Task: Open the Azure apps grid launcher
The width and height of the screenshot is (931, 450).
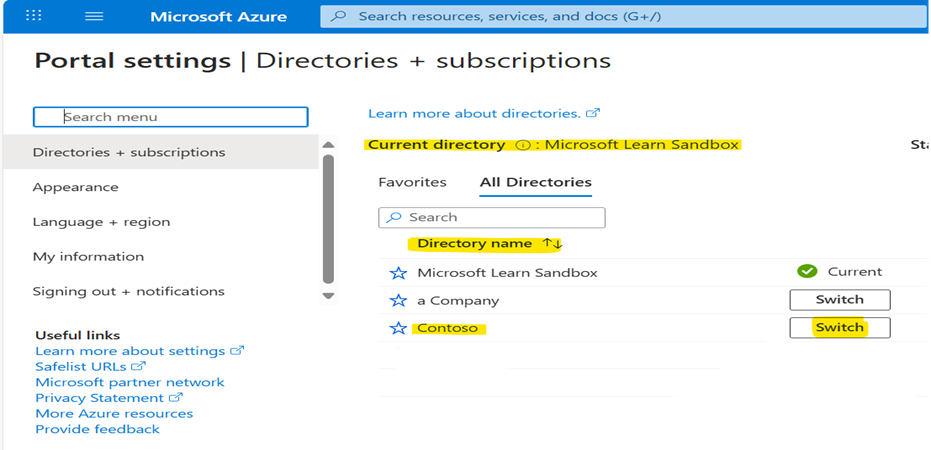Action: [x=33, y=16]
